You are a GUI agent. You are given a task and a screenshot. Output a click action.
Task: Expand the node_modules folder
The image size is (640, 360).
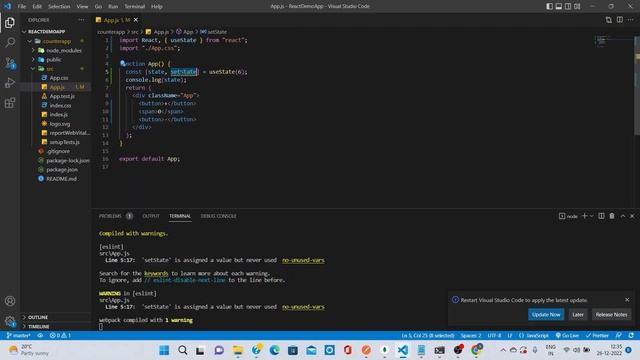[64, 50]
